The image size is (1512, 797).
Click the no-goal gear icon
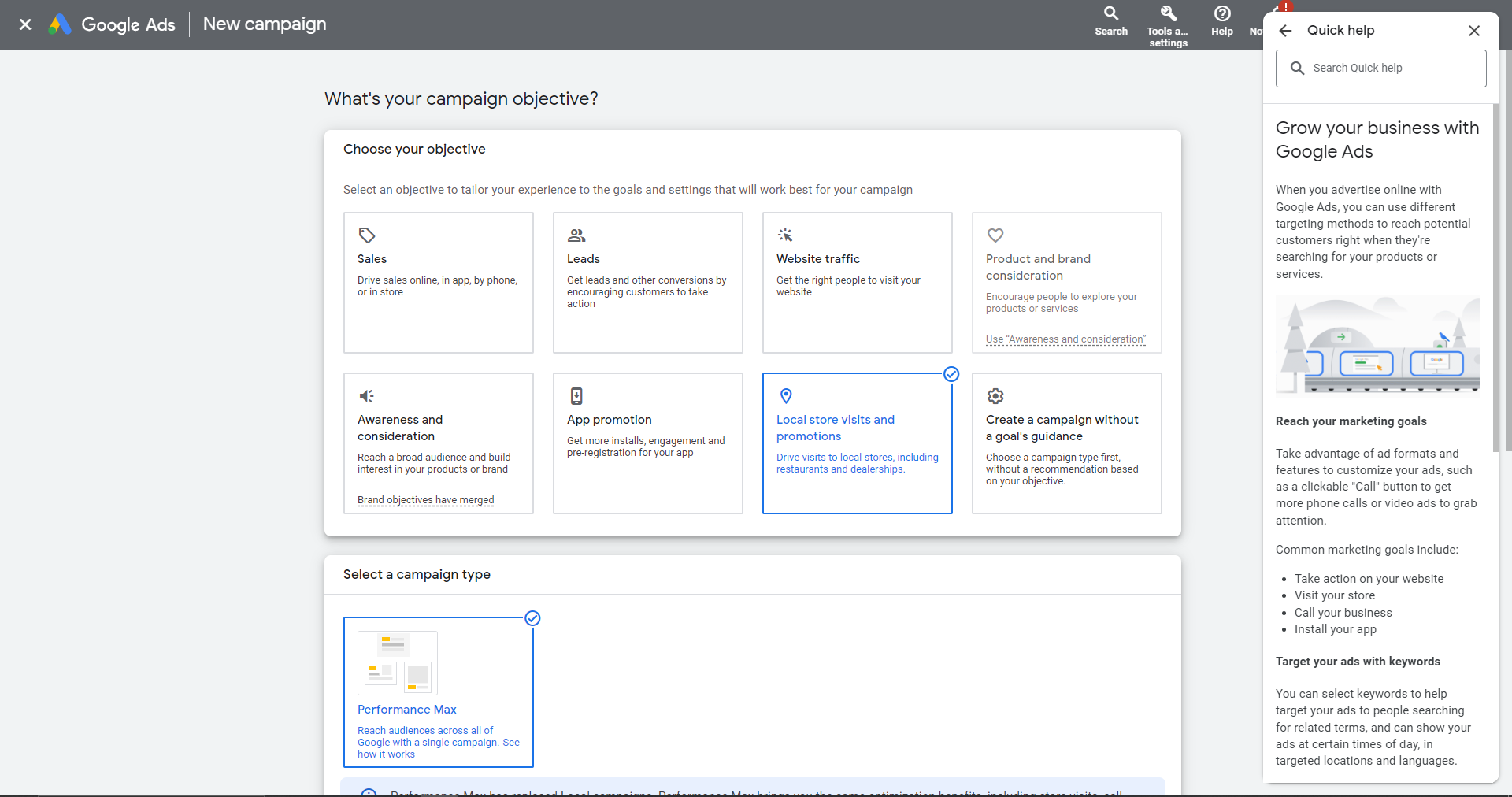tap(995, 396)
